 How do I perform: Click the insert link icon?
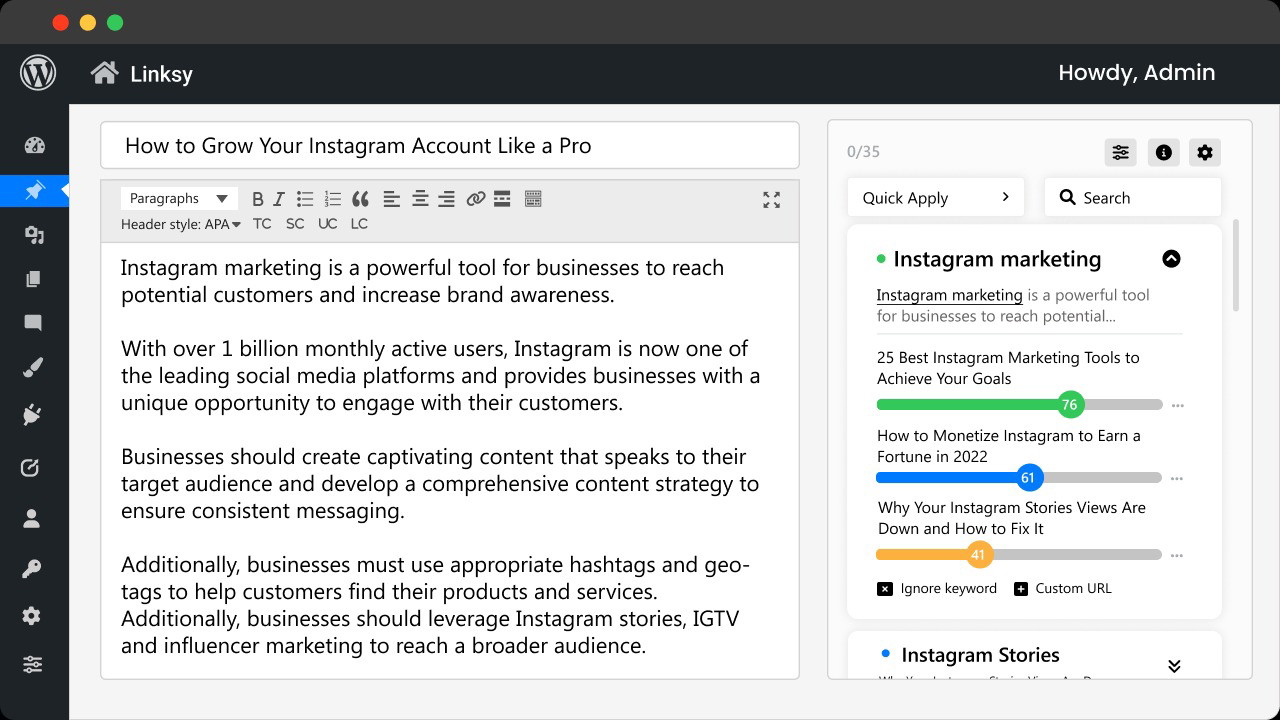pos(476,199)
